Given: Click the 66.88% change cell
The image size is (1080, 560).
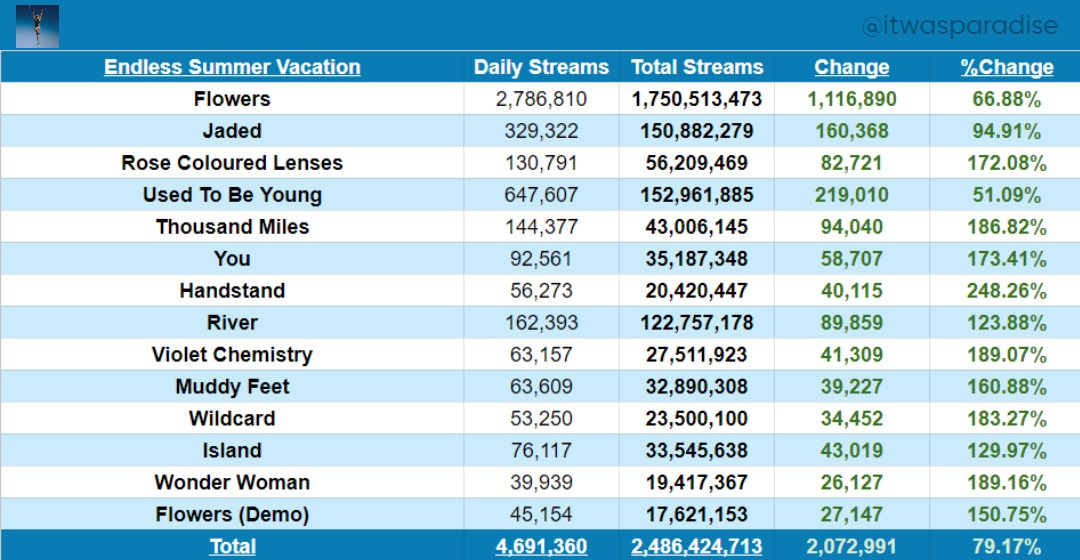Looking at the screenshot, I should tap(1006, 99).
